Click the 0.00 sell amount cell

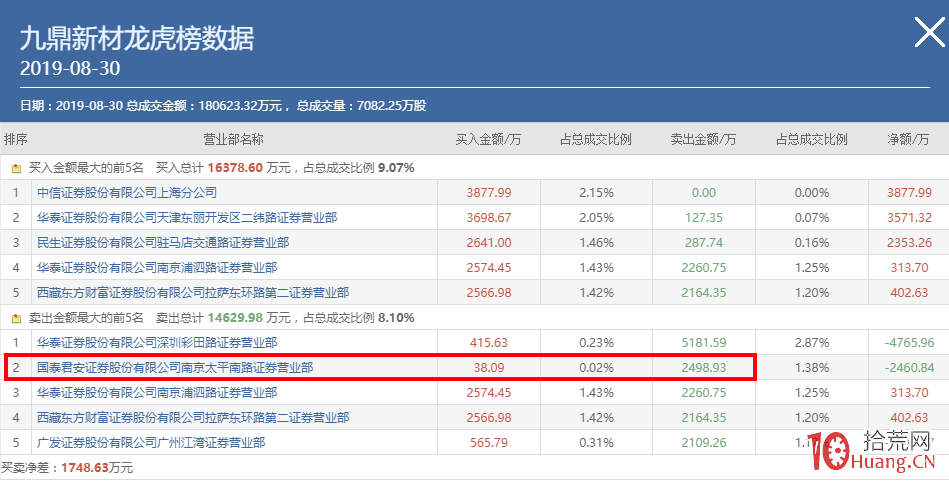click(704, 193)
